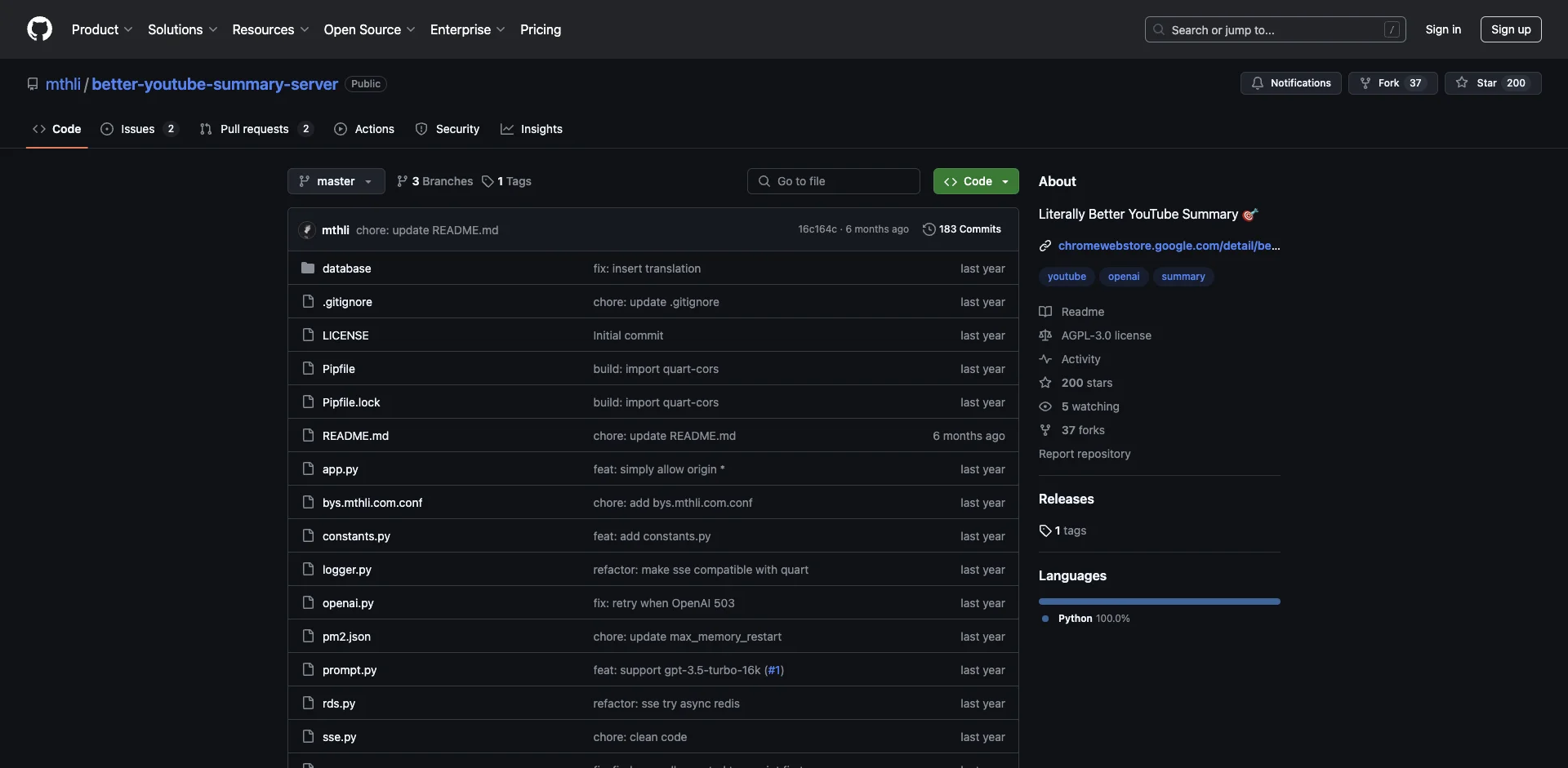Click the star icon in Star button
Screen dimensions: 1568x768
(1462, 83)
